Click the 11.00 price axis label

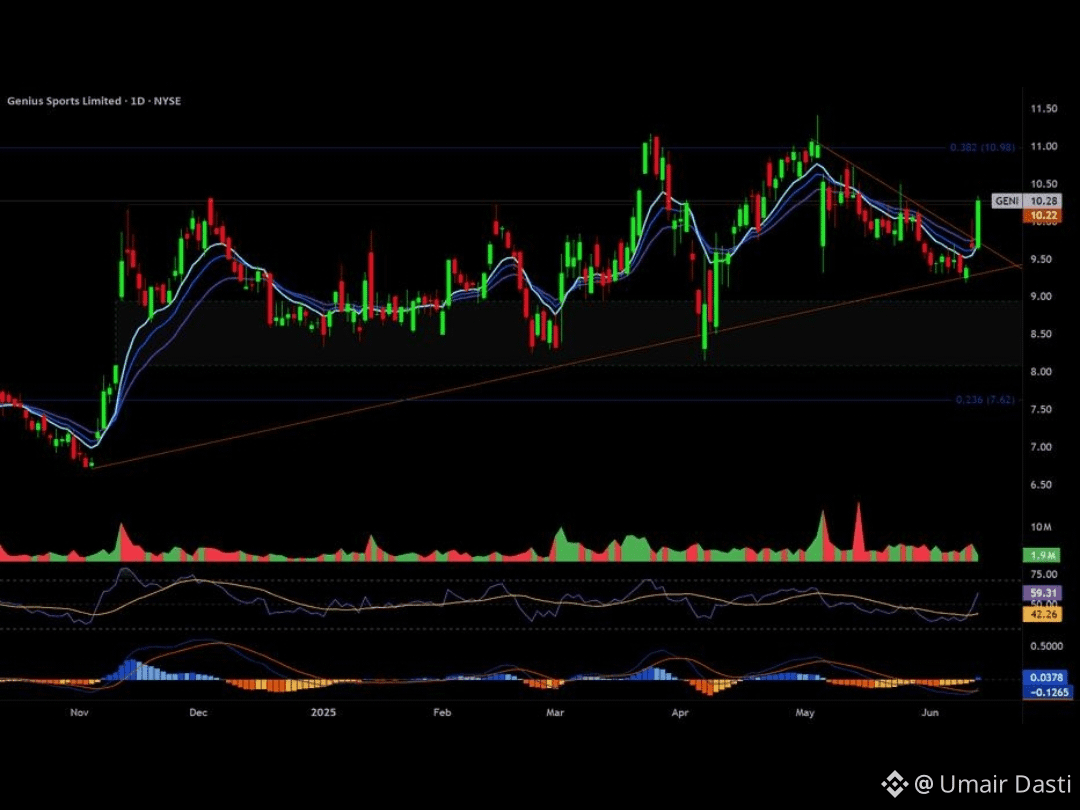(1043, 147)
